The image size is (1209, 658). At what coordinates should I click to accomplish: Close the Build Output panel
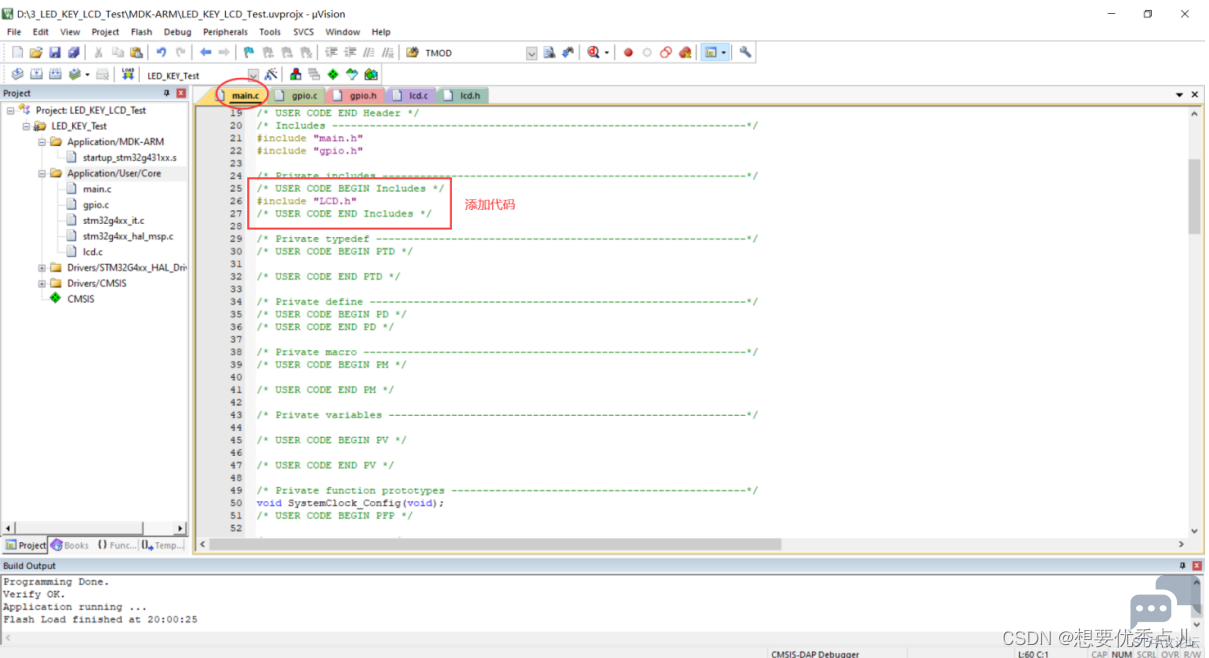[x=1197, y=566]
